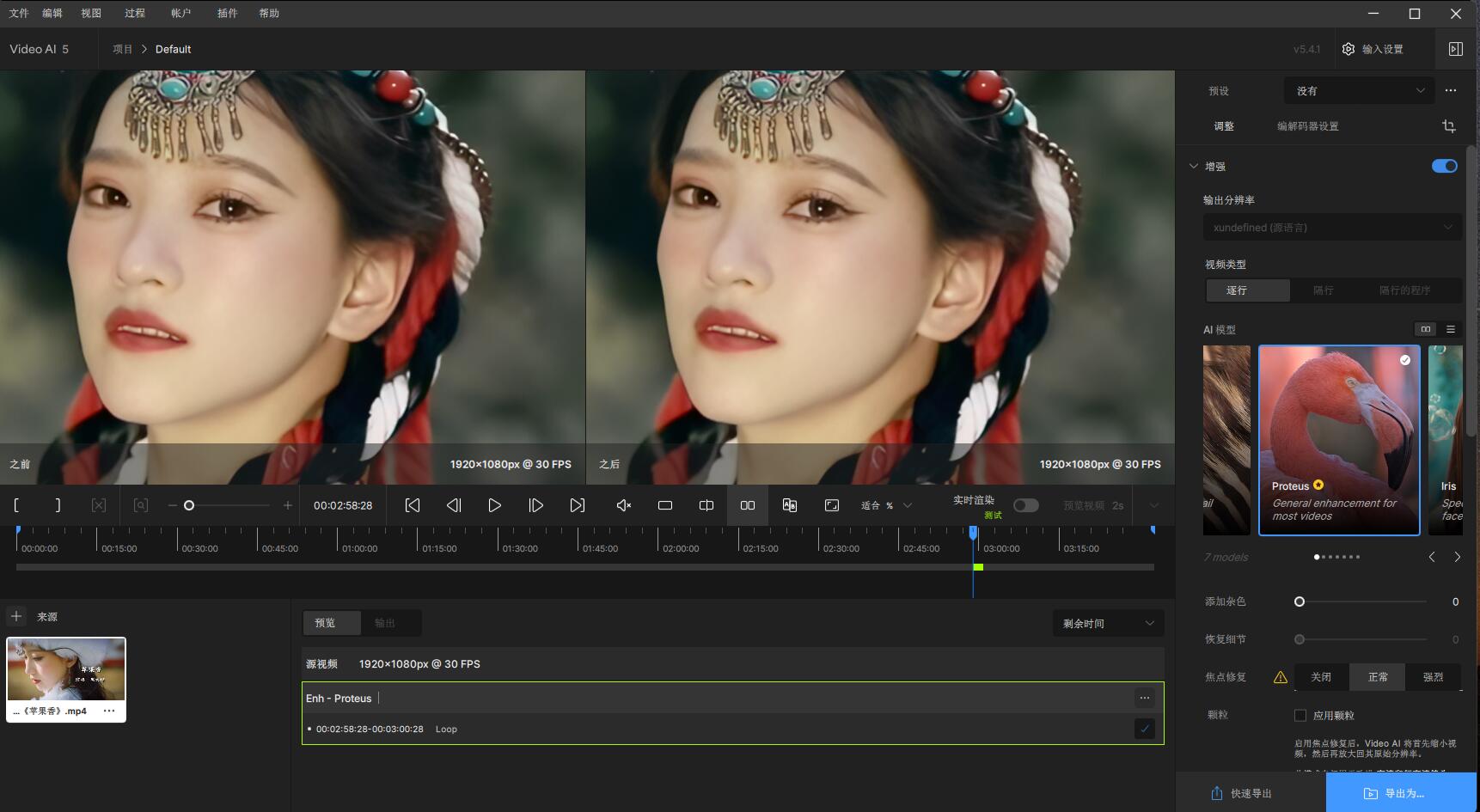This screenshot has height=812, width=1480.
Task: Click the fit-to-frame preview icon
Action: 832,505
